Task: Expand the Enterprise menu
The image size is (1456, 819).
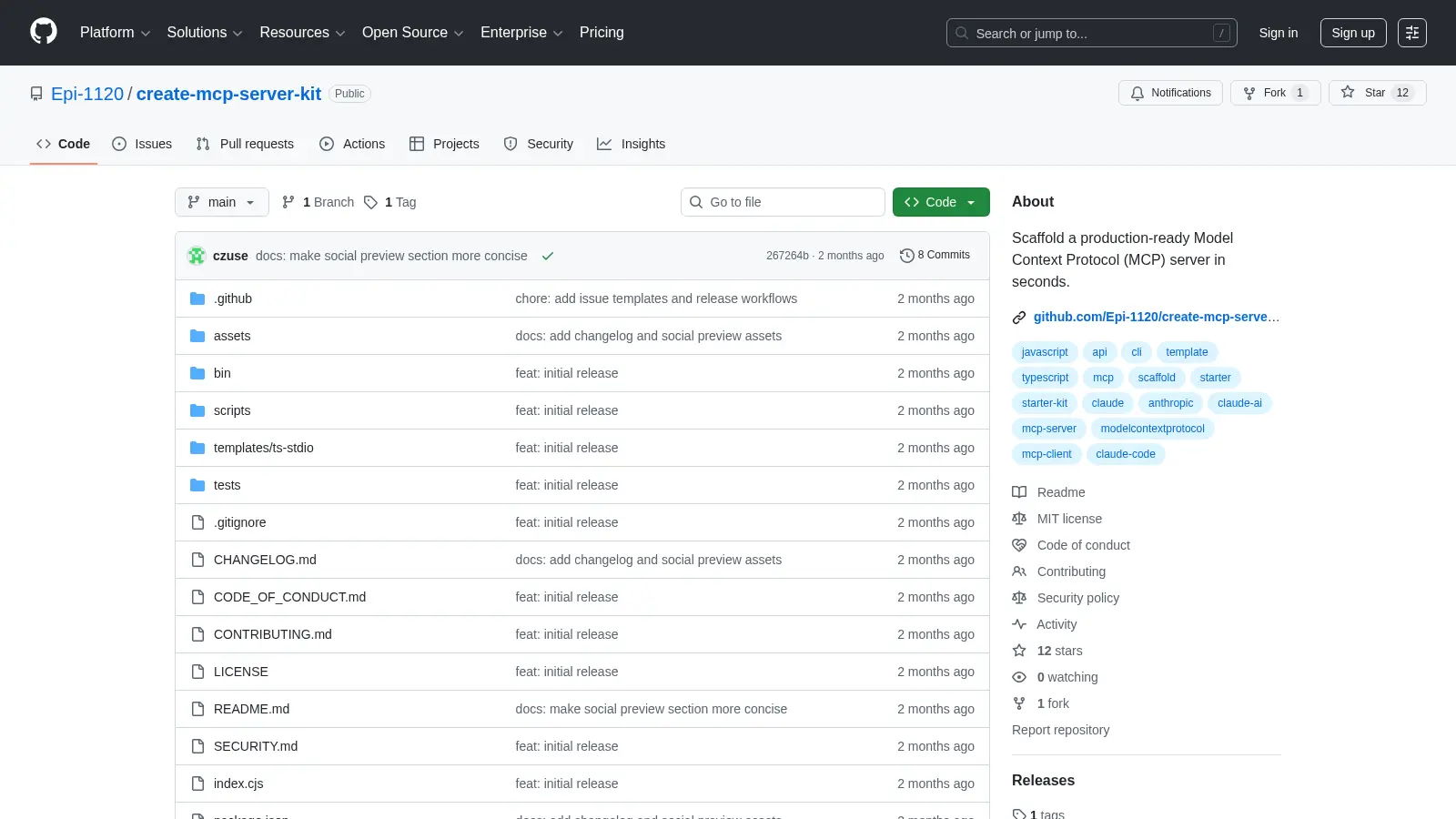Action: click(x=521, y=33)
